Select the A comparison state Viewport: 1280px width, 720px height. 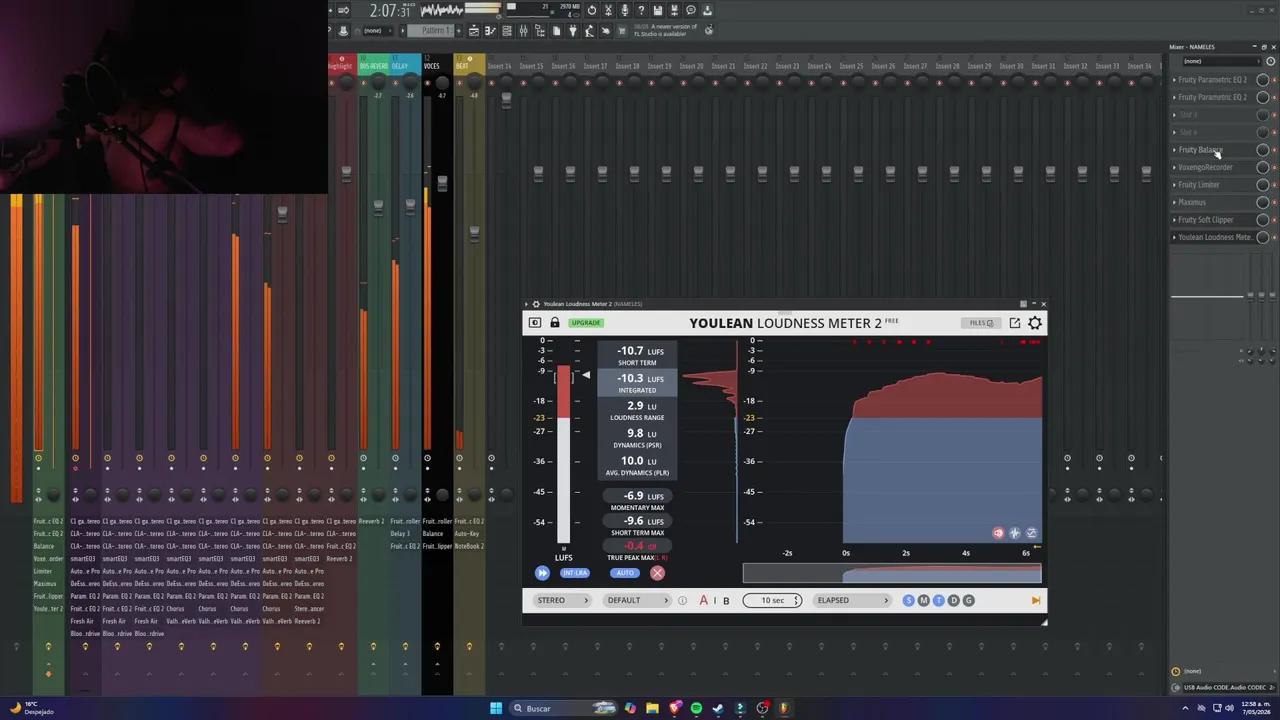(704, 601)
